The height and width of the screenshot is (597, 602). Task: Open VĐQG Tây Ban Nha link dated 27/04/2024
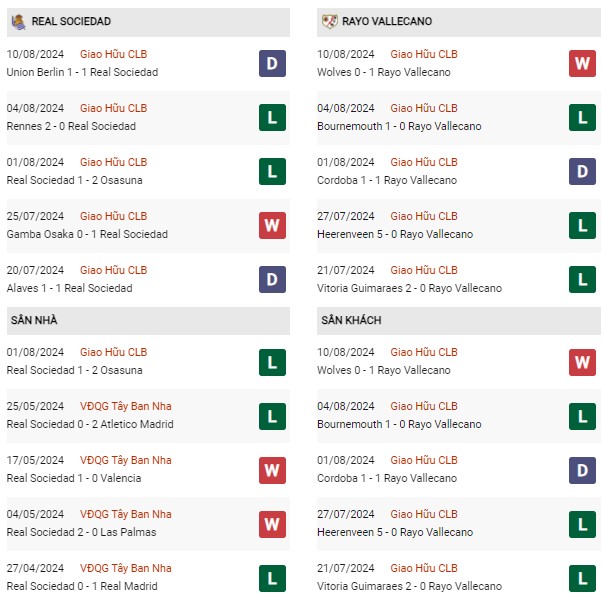(126, 568)
